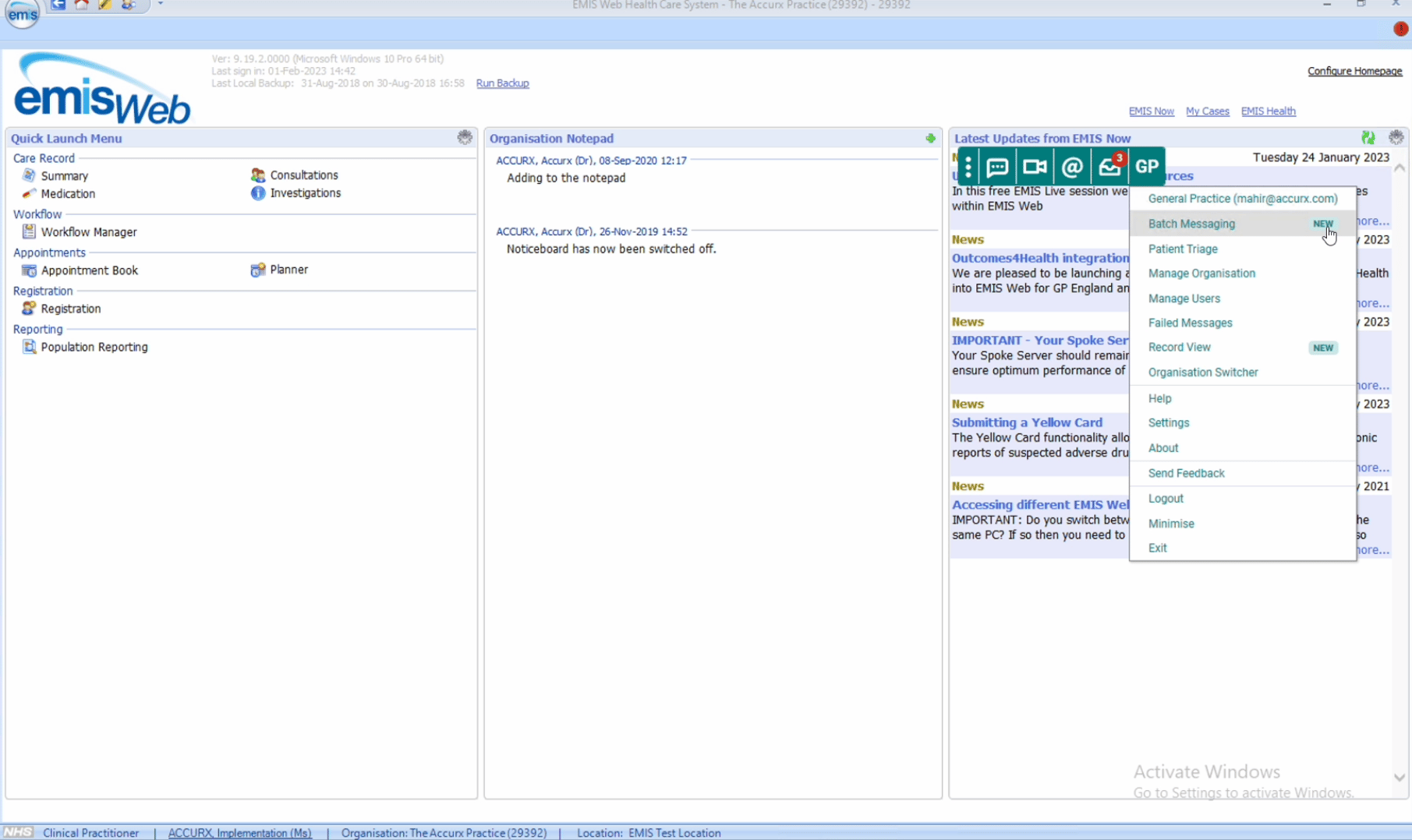
Task: Click the Configure Homepage link
Action: (x=1354, y=71)
